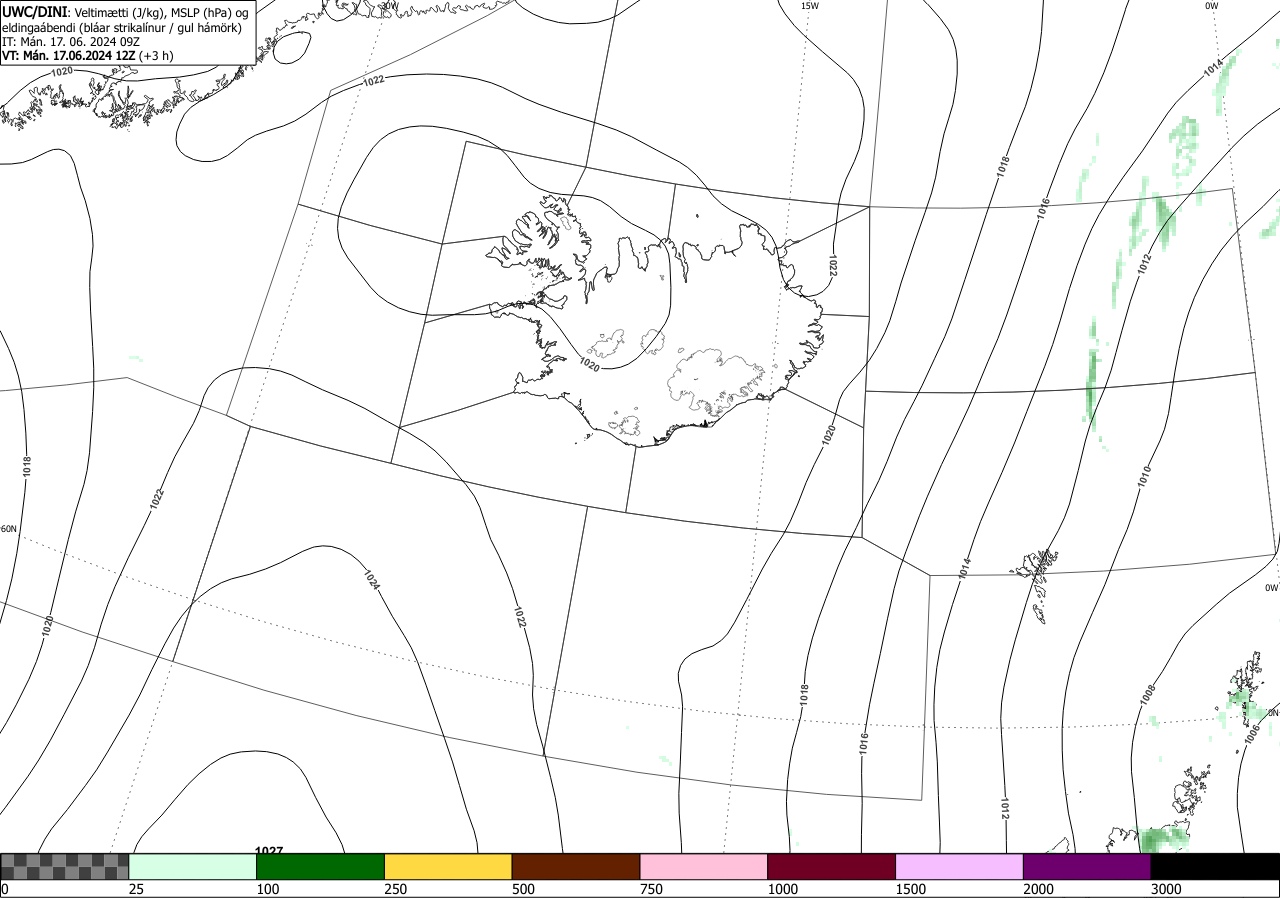Click the legend value "100"
This screenshot has width=1280, height=898.
267,889
